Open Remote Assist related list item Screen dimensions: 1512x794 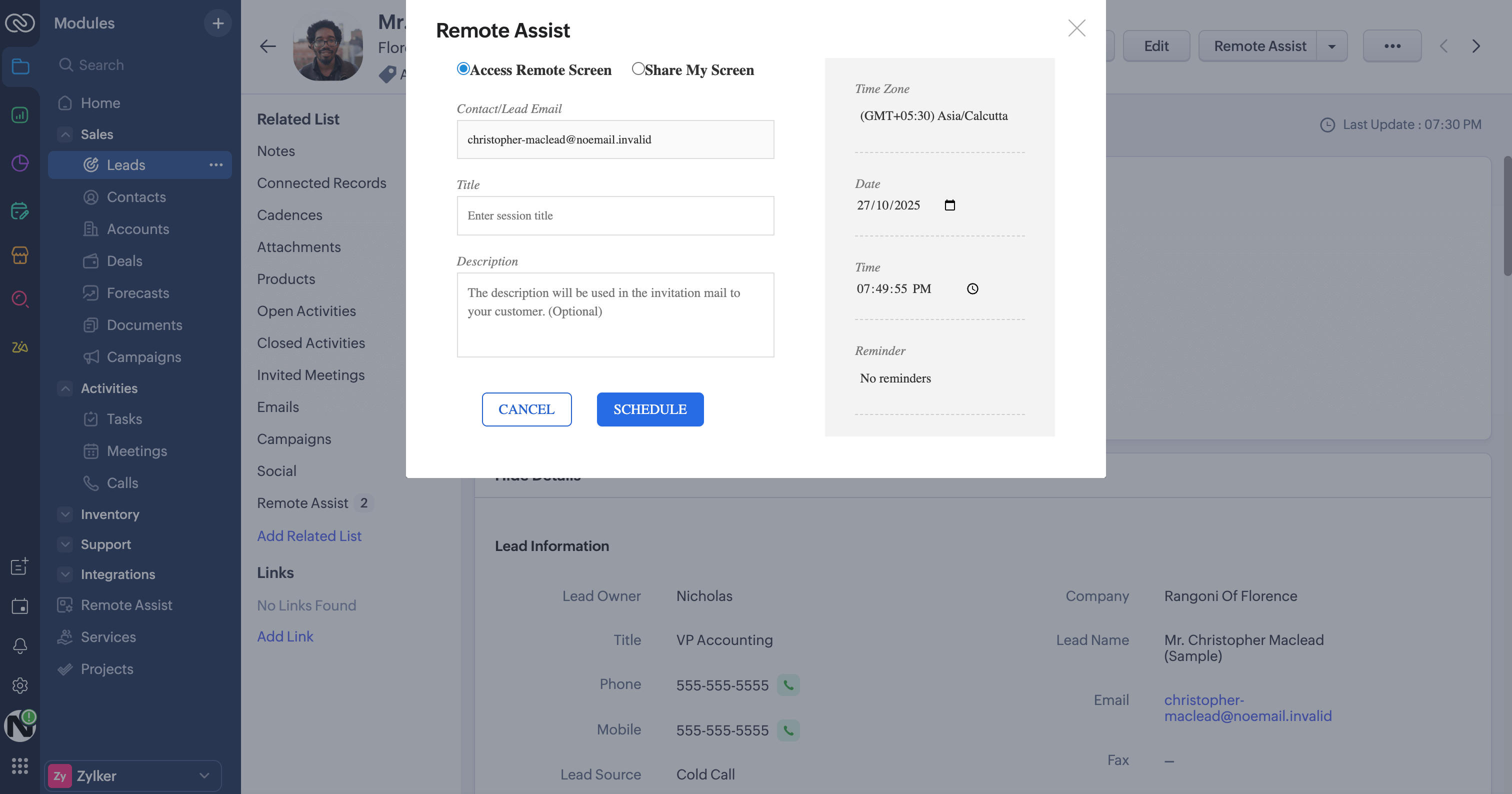303,503
